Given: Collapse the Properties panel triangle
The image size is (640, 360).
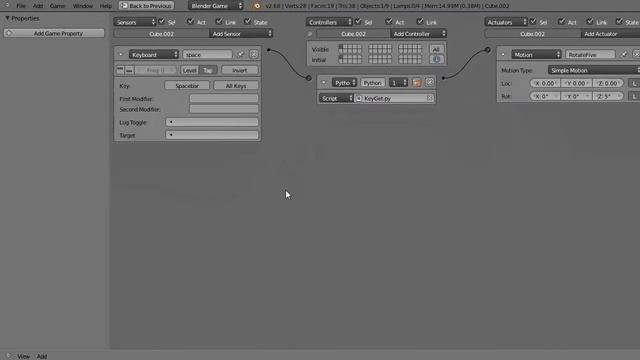Looking at the screenshot, I should coord(7,18).
